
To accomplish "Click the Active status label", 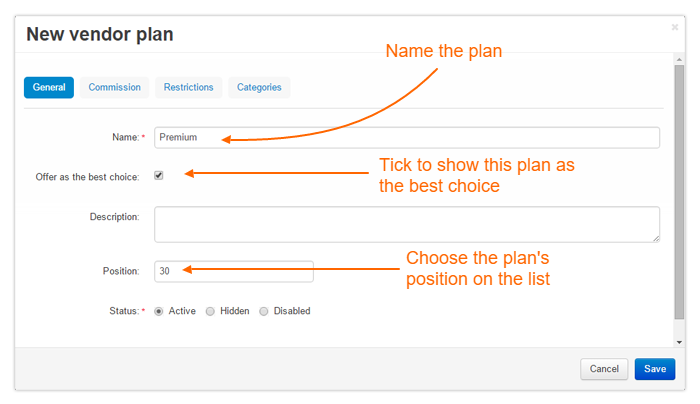I will pyautogui.click(x=182, y=311).
